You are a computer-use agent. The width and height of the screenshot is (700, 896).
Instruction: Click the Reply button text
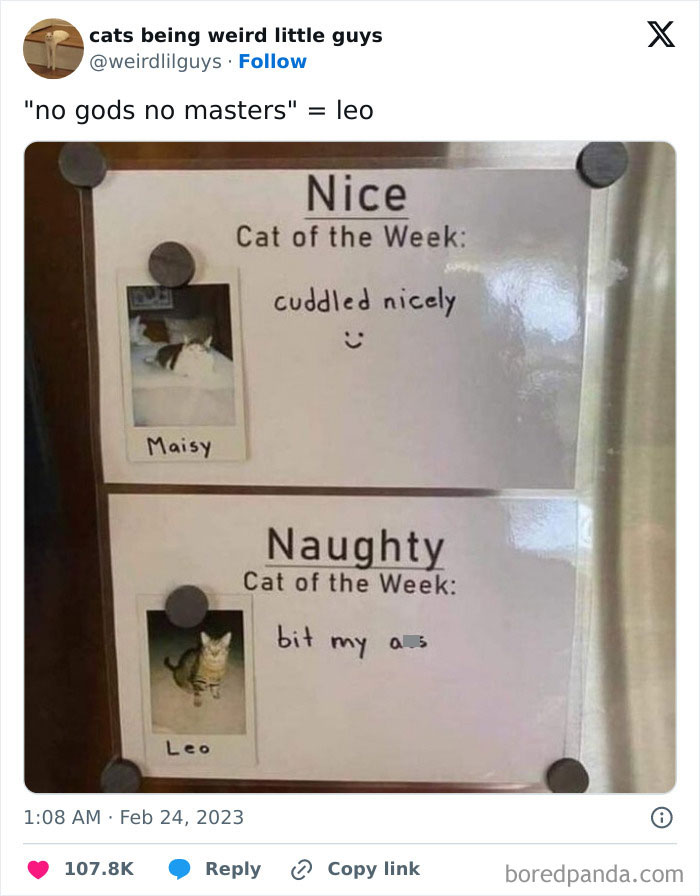(233, 869)
